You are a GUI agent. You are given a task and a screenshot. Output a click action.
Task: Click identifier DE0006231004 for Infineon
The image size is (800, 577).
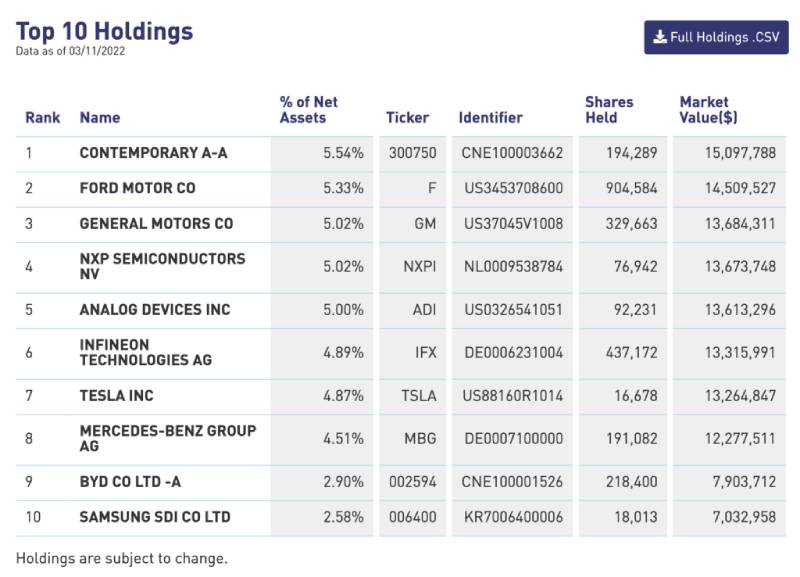click(x=512, y=352)
